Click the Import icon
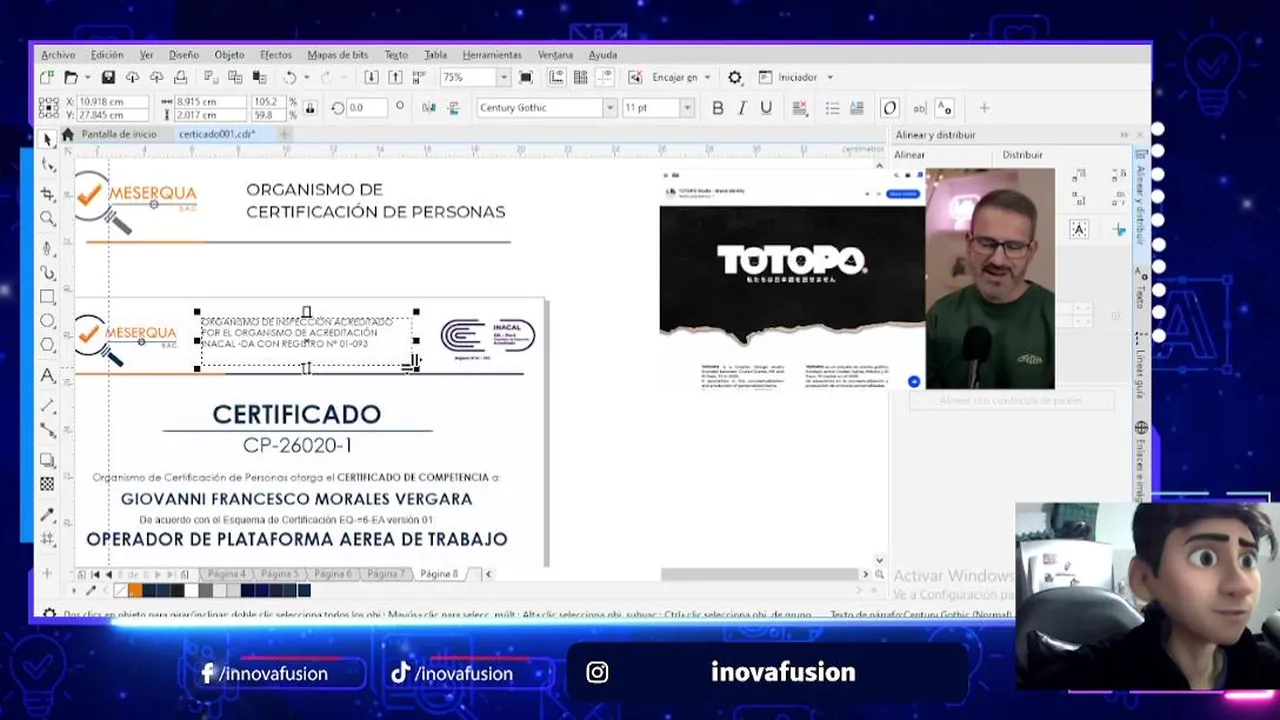 371,77
